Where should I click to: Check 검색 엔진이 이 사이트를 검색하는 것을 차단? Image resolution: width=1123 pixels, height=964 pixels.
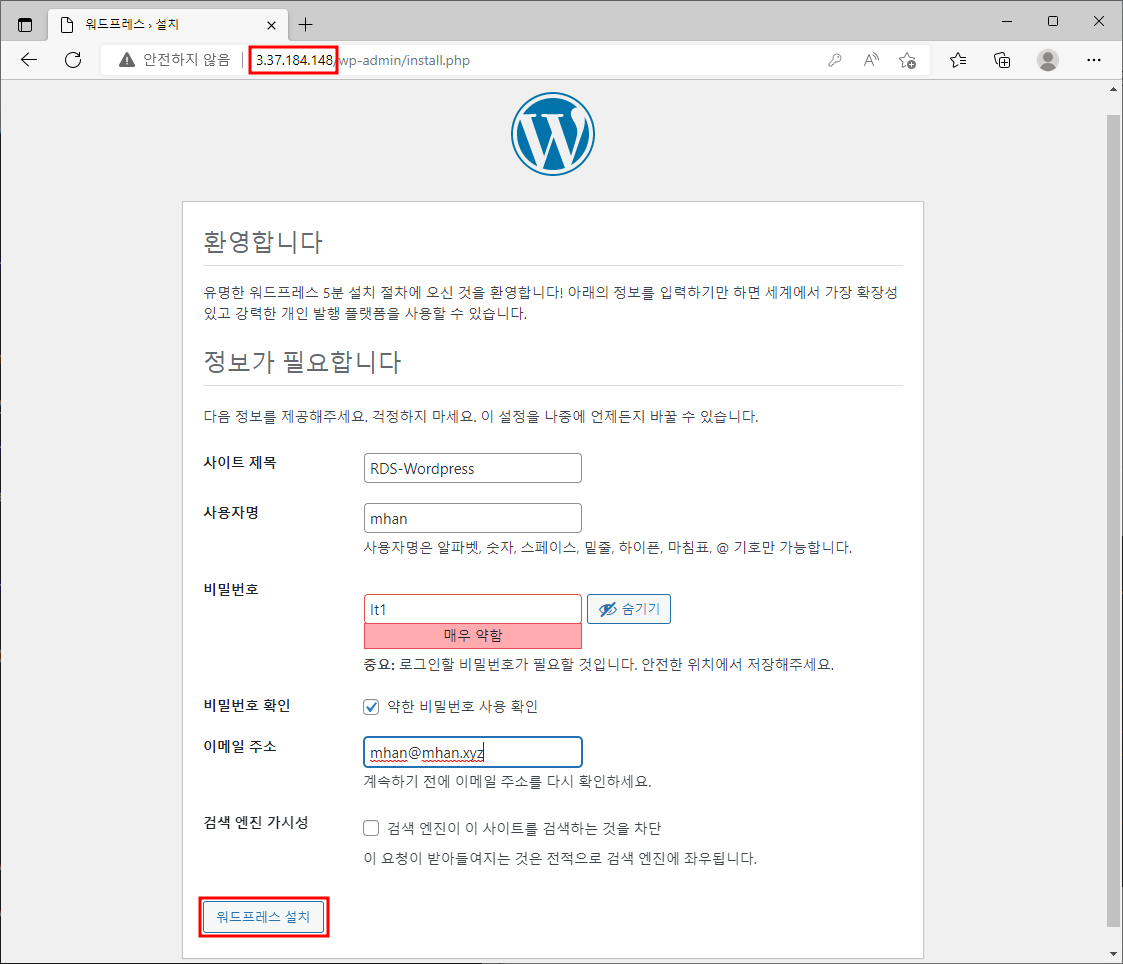371,828
